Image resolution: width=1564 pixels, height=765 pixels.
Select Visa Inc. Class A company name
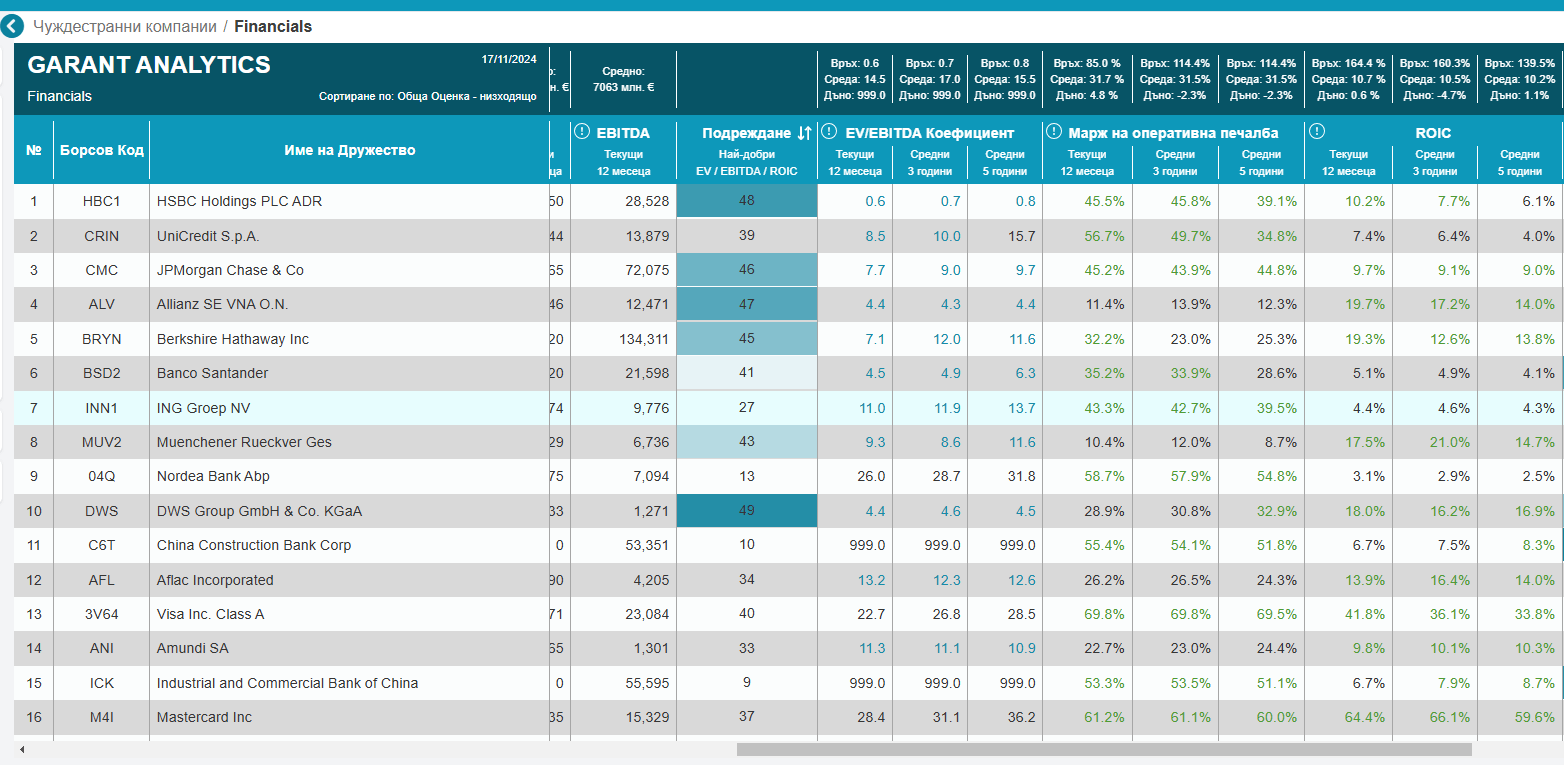[x=210, y=614]
